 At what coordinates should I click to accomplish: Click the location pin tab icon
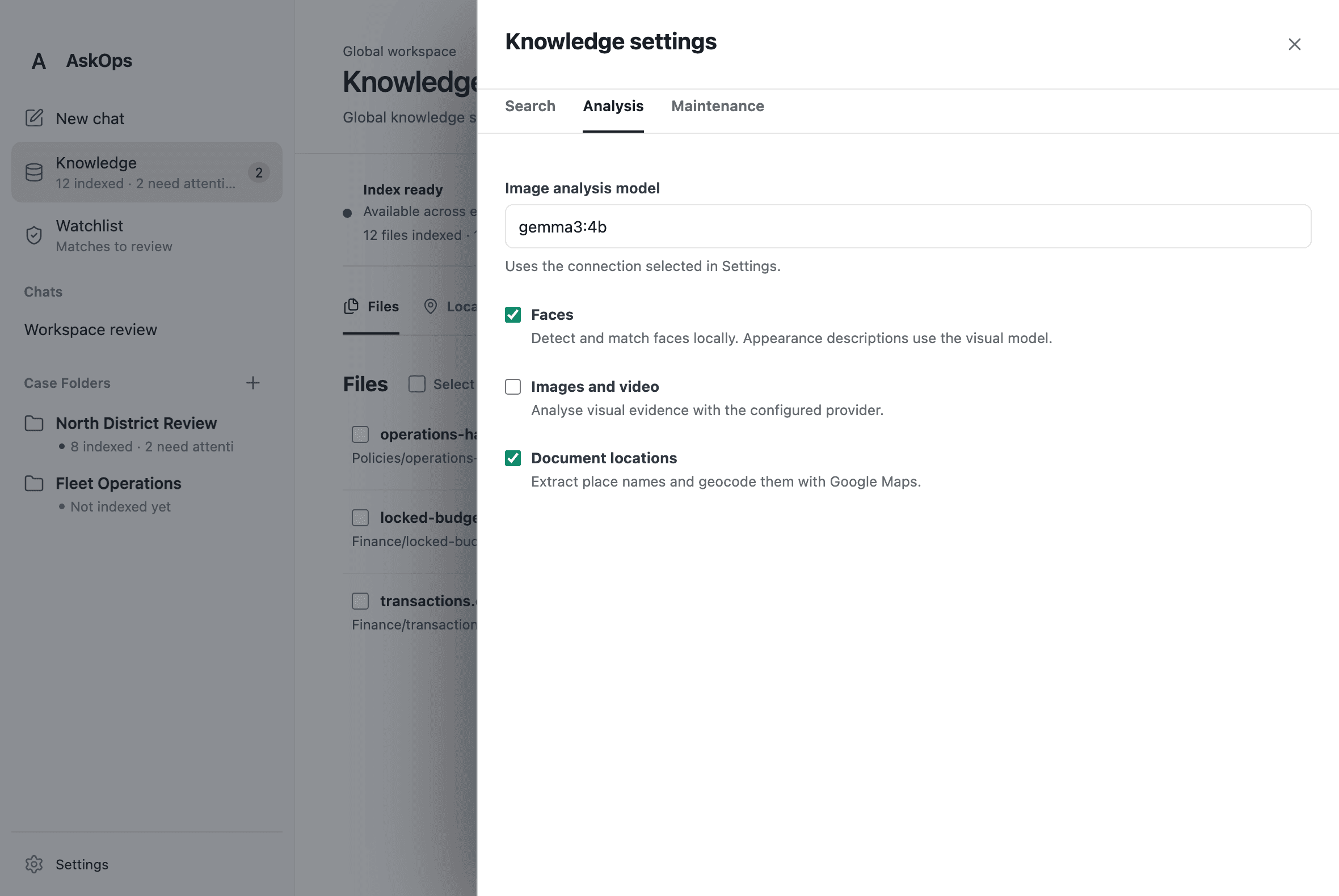pos(431,307)
